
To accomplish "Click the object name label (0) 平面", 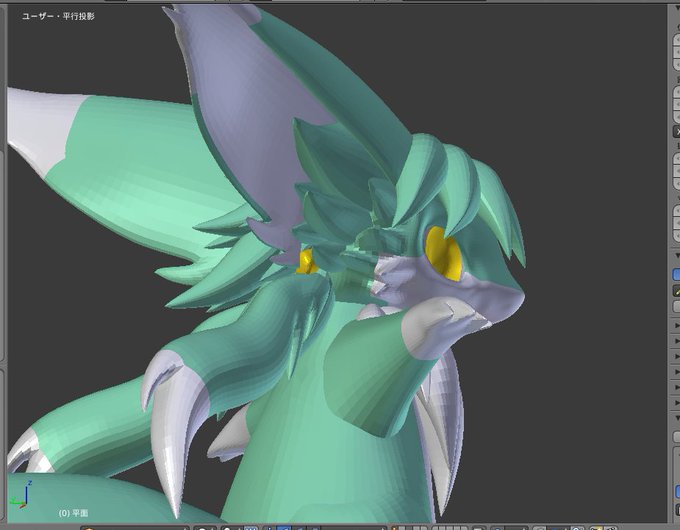I will pos(73,513).
